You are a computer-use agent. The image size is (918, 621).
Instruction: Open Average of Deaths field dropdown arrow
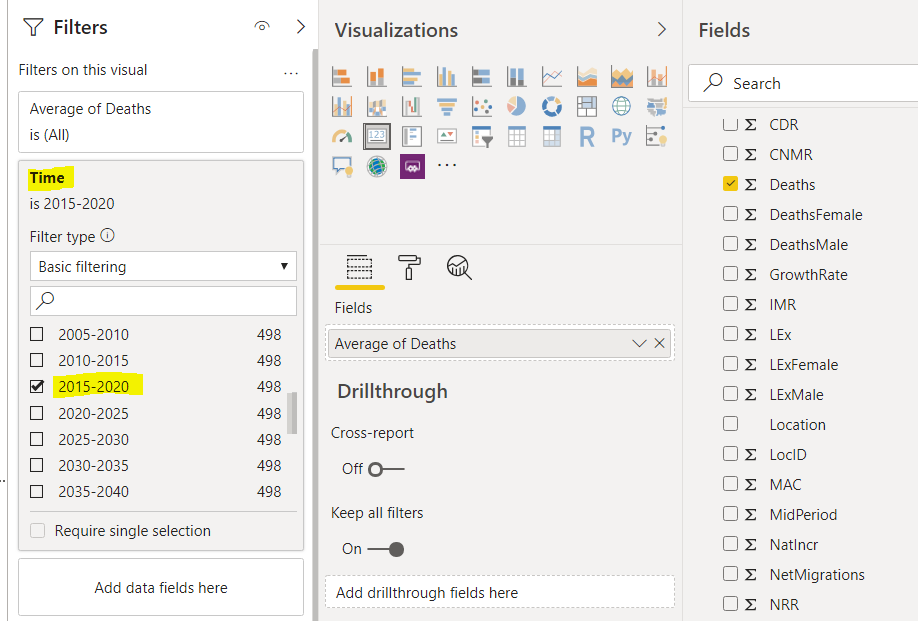640,344
